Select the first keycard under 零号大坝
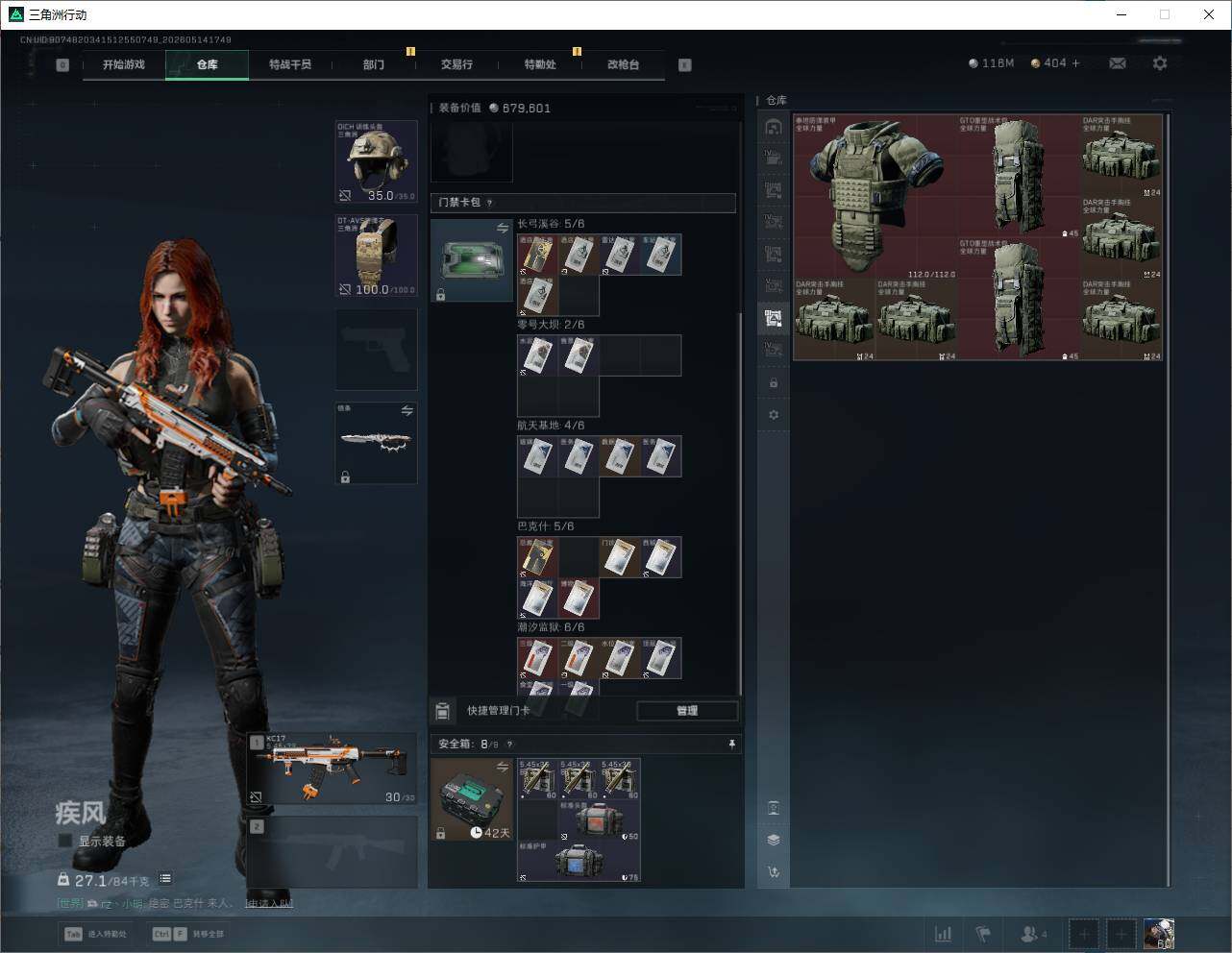This screenshot has width=1232, height=953. pyautogui.click(x=538, y=355)
